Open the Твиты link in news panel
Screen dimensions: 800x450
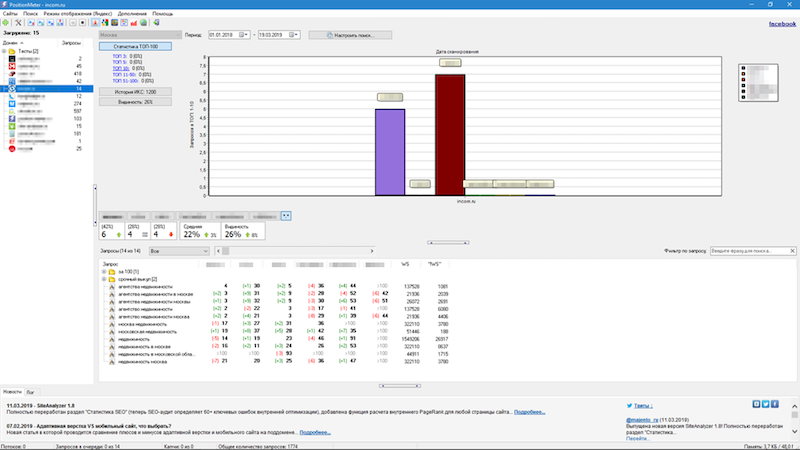(x=643, y=406)
